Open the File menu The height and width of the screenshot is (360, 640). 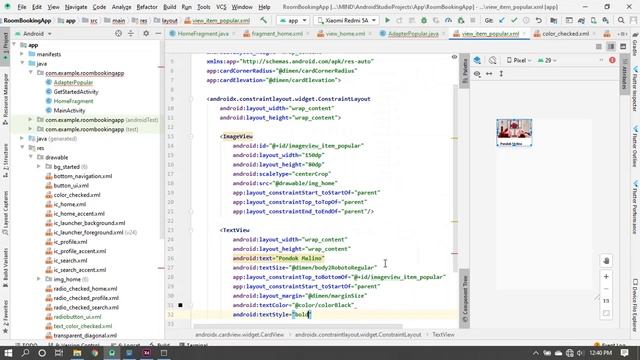click(x=22, y=7)
